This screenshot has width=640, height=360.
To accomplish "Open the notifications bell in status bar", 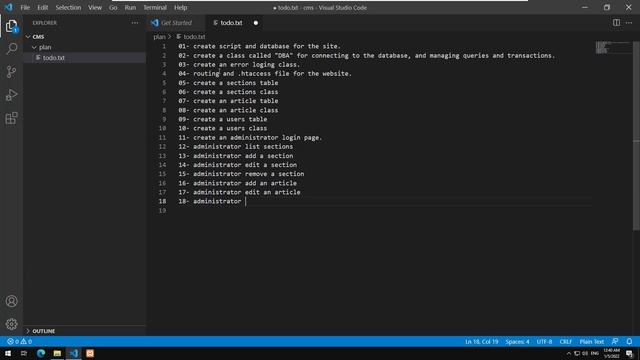I will 629,342.
